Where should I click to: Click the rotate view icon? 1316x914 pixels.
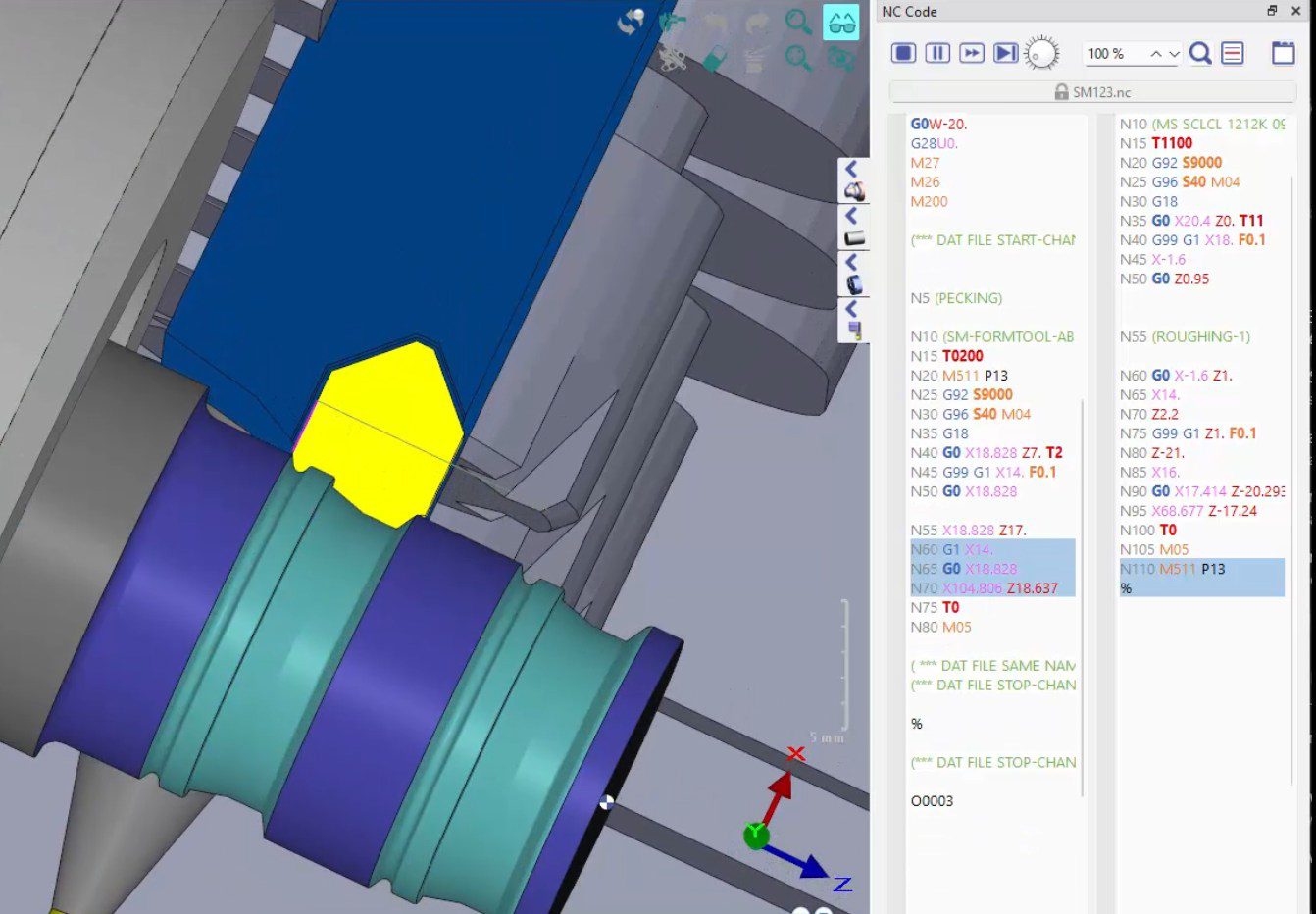coord(631,21)
